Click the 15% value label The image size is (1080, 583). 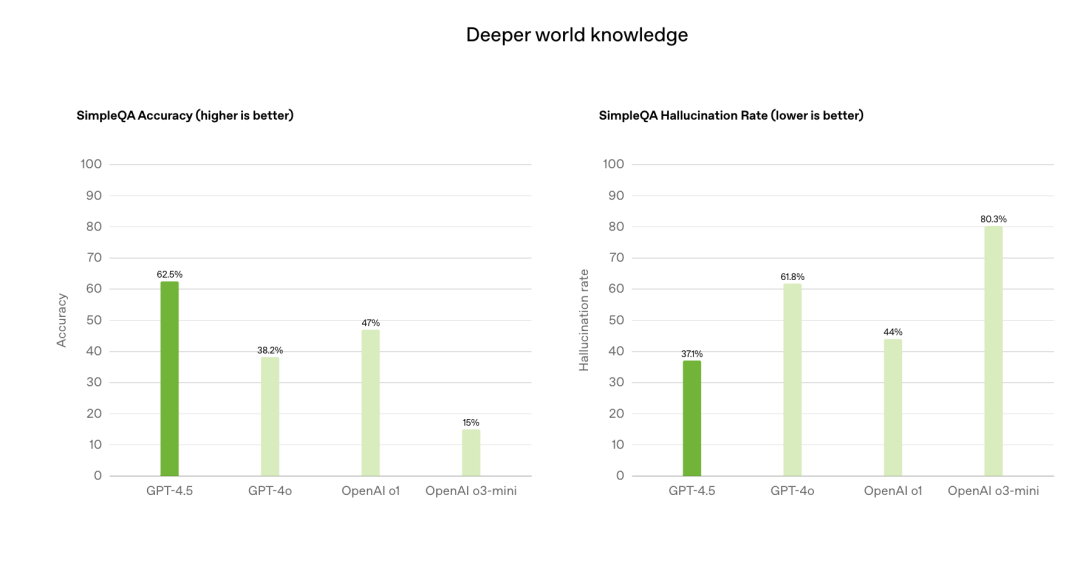pyautogui.click(x=471, y=422)
